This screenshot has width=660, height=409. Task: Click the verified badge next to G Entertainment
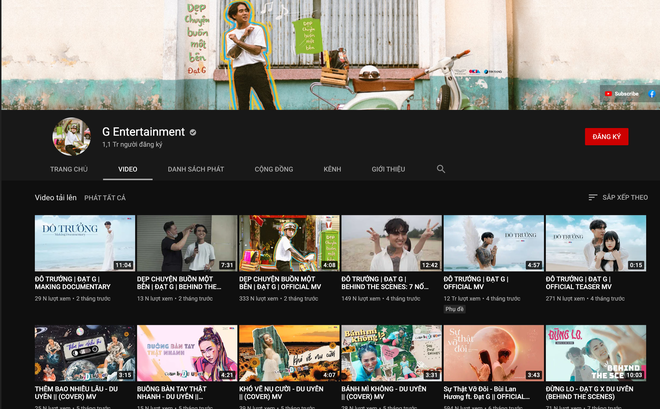point(193,132)
